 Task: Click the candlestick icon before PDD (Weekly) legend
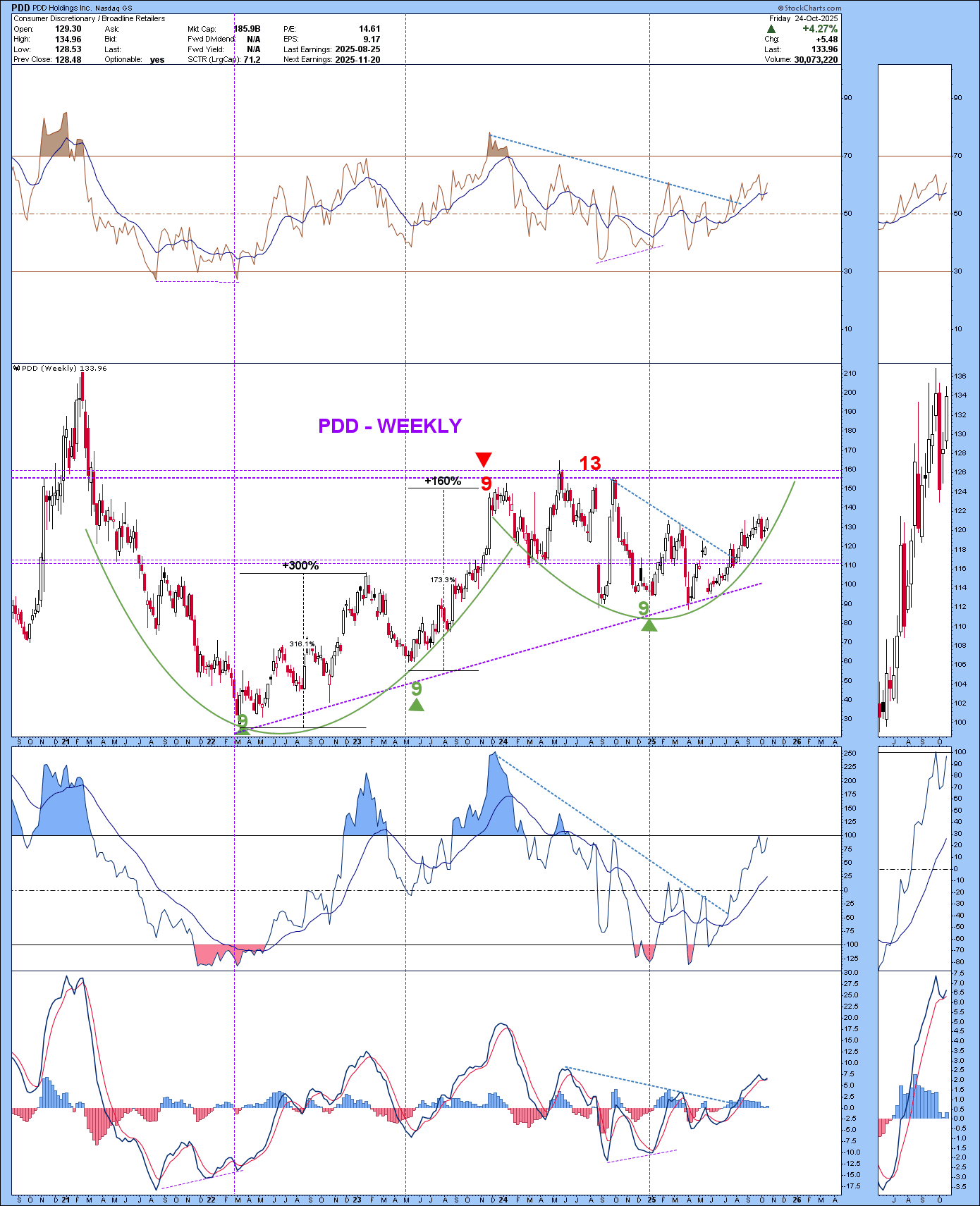16,368
